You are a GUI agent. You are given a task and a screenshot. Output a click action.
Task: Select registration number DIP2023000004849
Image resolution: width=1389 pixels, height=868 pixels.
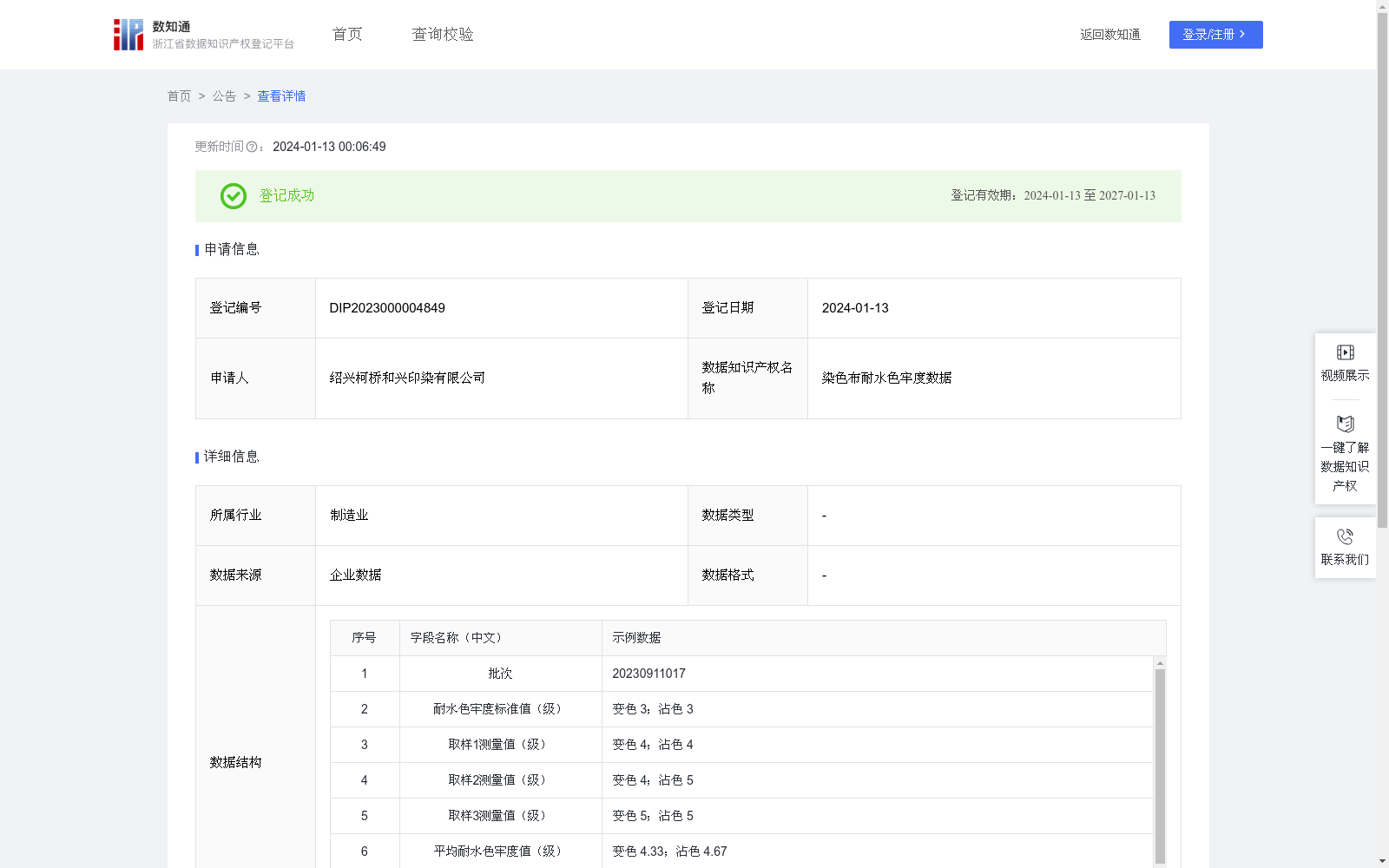pyautogui.click(x=387, y=308)
